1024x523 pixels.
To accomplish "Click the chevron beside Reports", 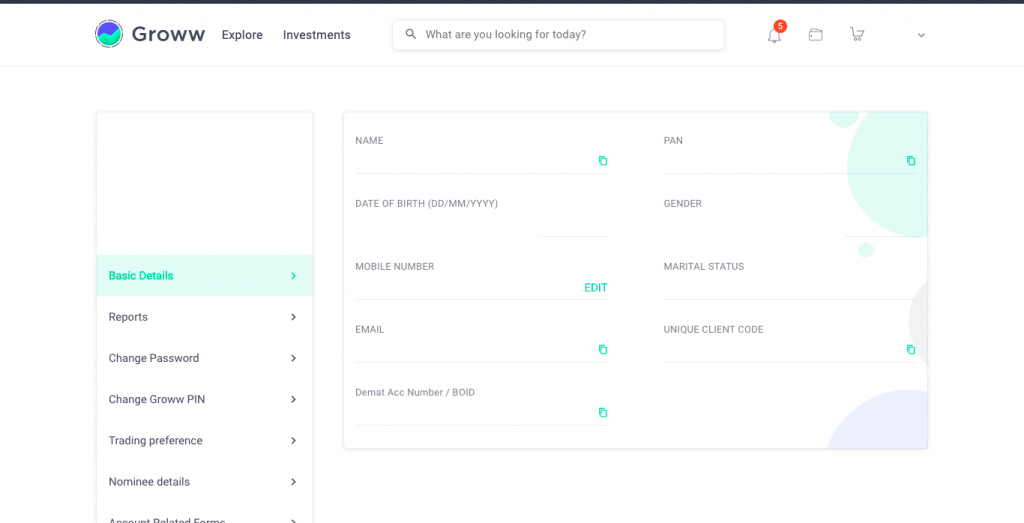I will [293, 317].
